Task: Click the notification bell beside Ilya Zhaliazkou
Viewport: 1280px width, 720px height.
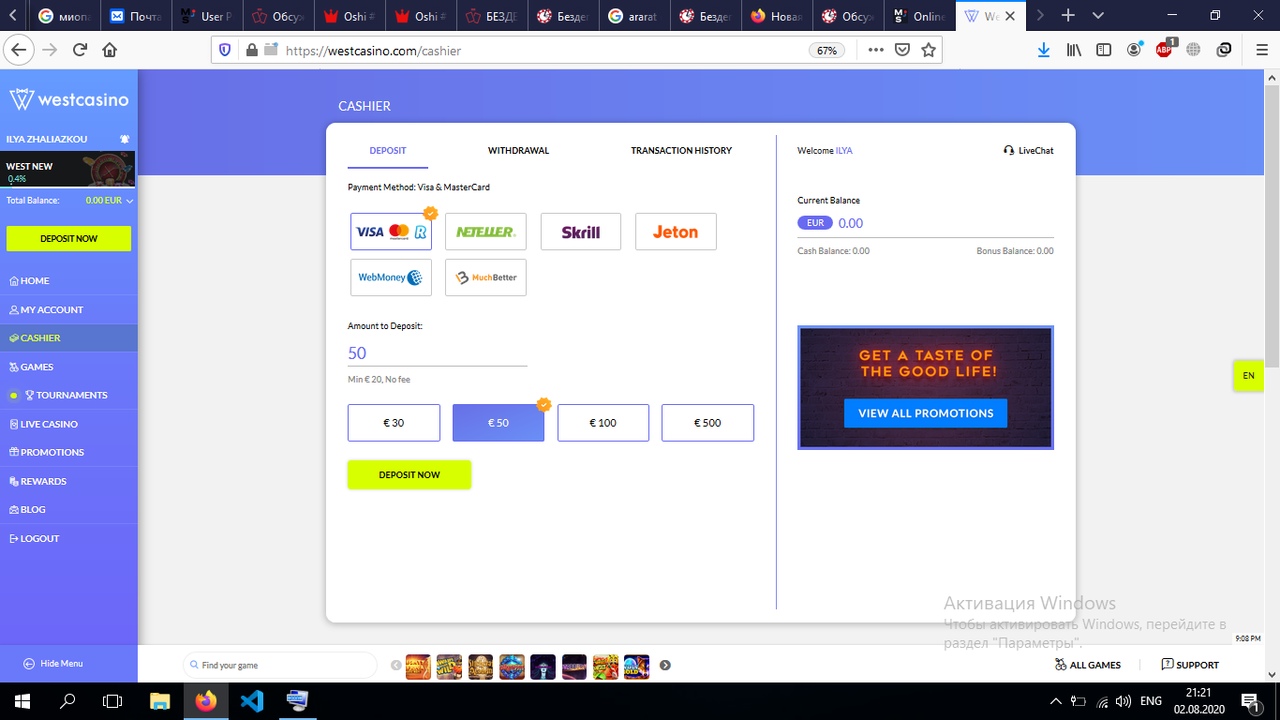Action: tap(124, 139)
